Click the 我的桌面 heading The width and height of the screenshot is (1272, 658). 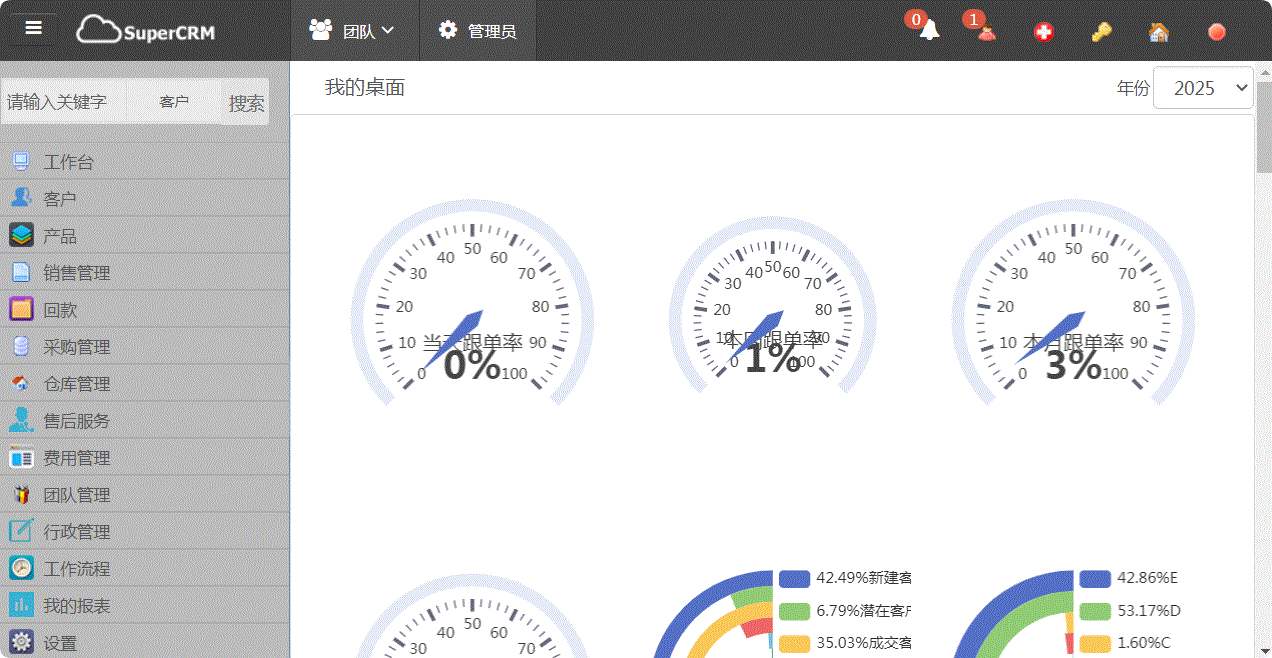click(x=365, y=88)
